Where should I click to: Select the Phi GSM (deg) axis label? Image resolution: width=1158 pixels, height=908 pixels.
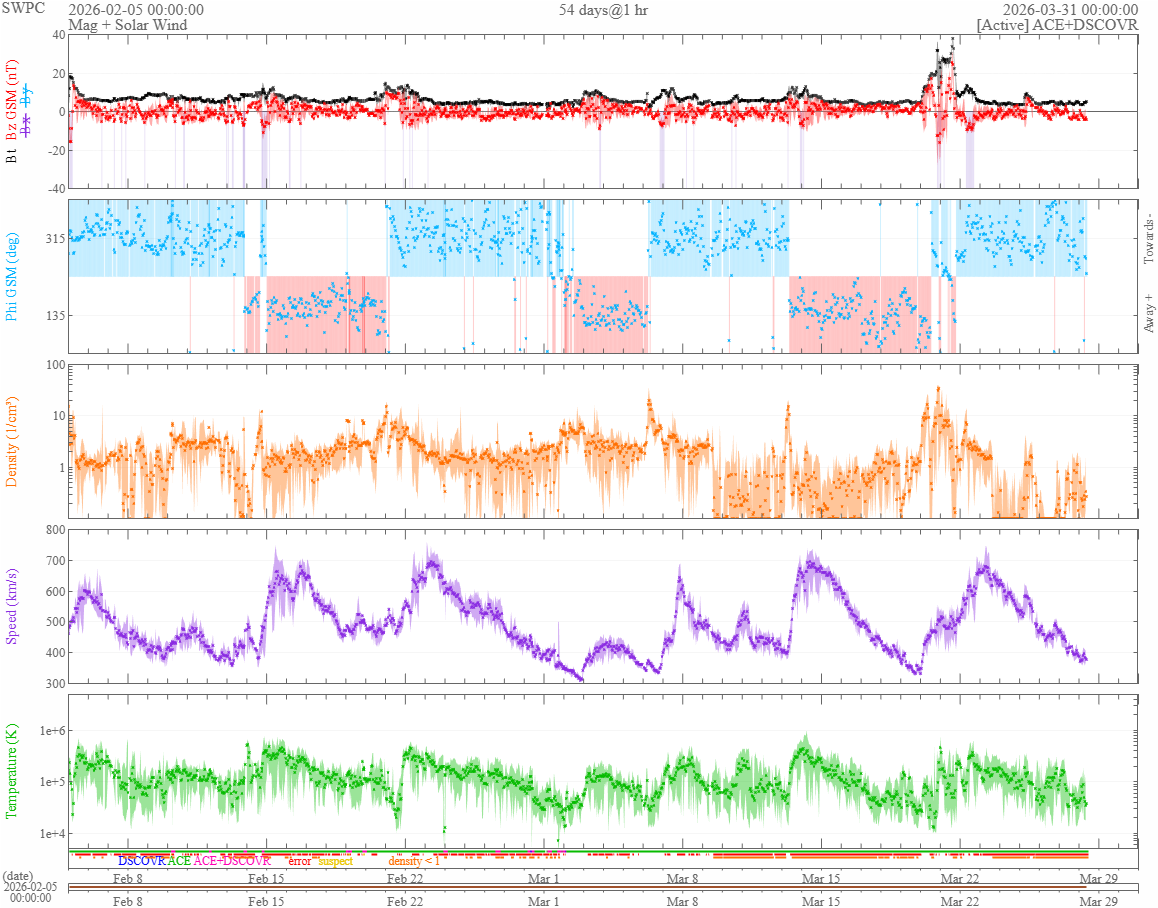pos(12,276)
